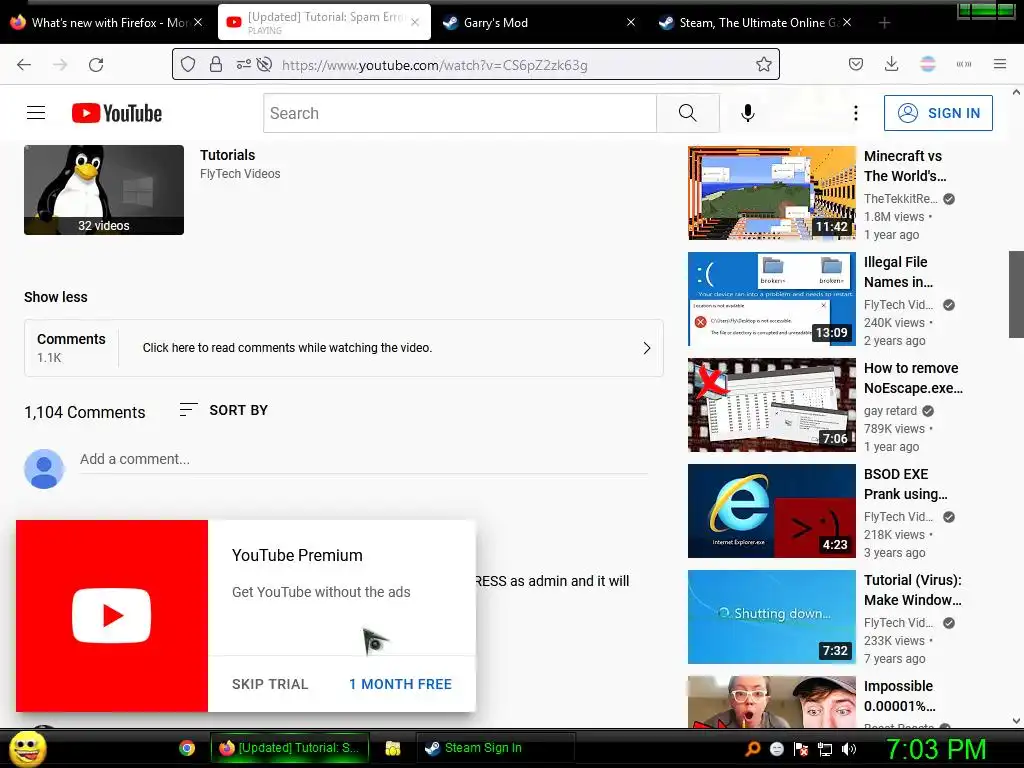Open a new tab with plus icon

tap(884, 23)
